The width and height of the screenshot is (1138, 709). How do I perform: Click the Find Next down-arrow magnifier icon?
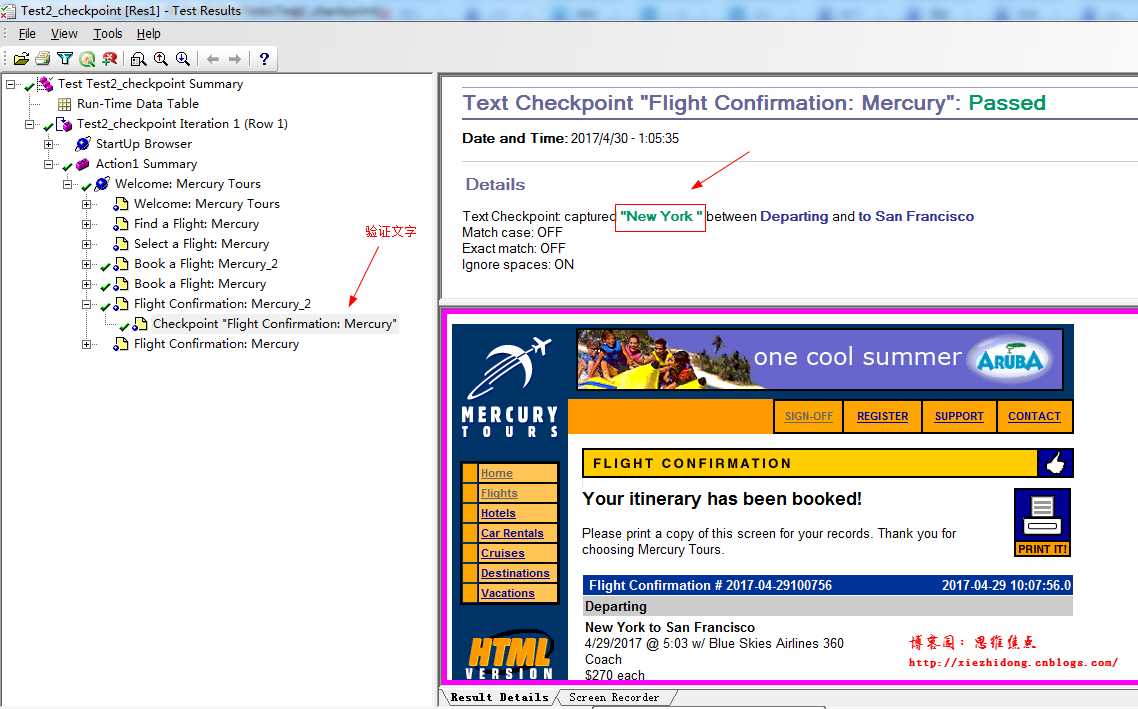[x=183, y=59]
